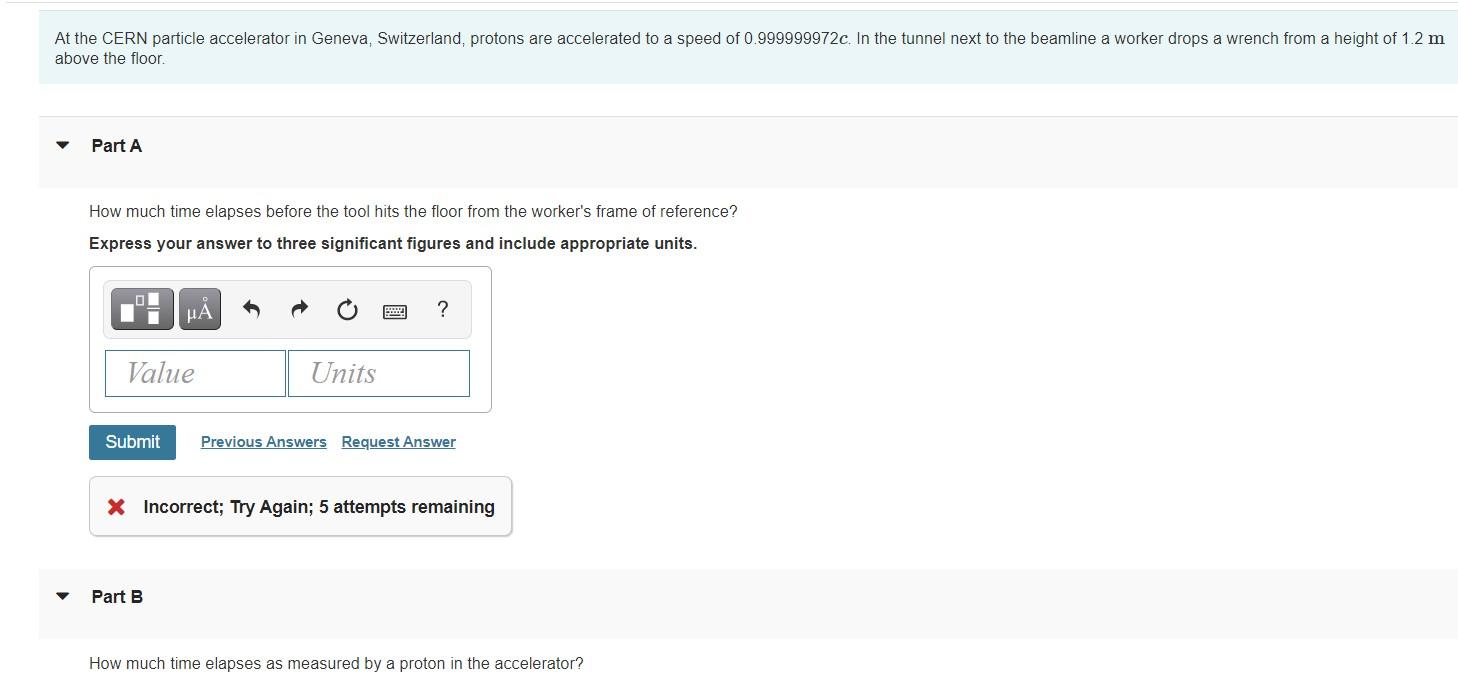
Task: Click inside the Units field
Action: [x=377, y=372]
